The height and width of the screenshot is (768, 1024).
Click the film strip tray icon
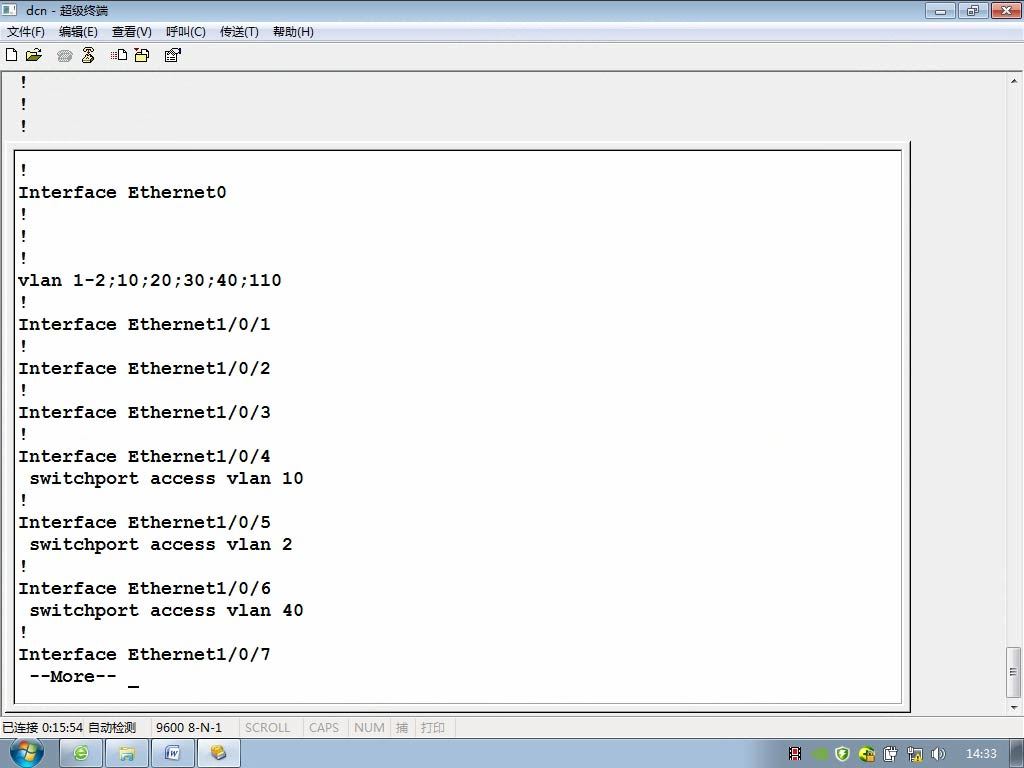[795, 754]
